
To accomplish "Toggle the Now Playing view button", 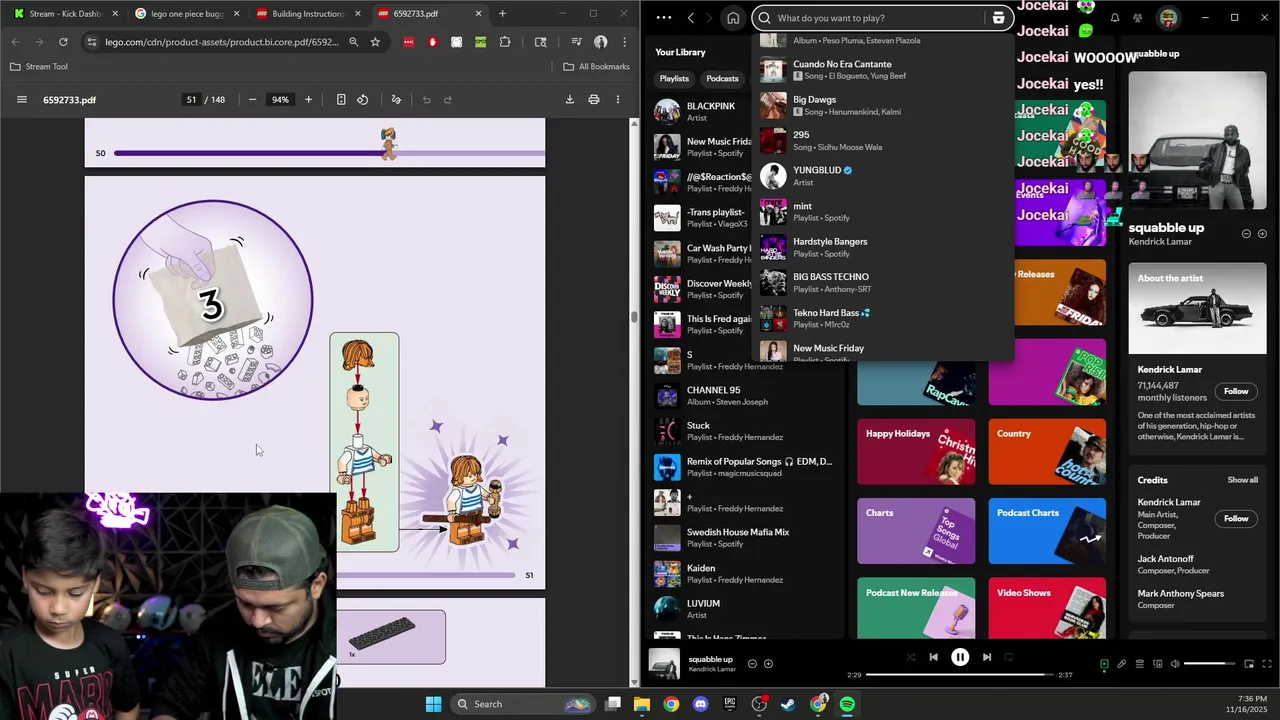I will point(1104,664).
